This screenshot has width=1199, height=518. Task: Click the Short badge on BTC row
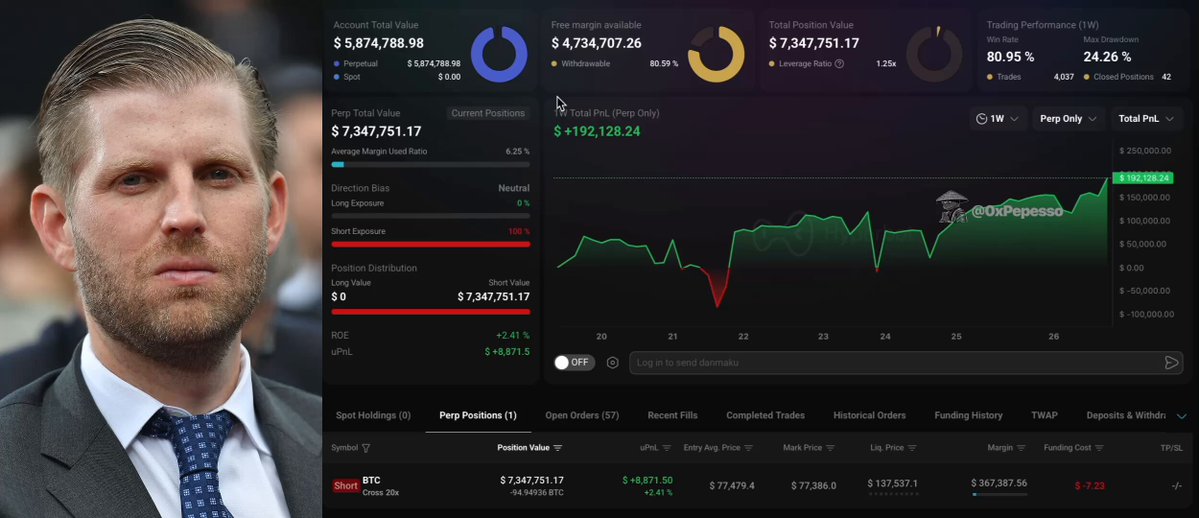[346, 486]
